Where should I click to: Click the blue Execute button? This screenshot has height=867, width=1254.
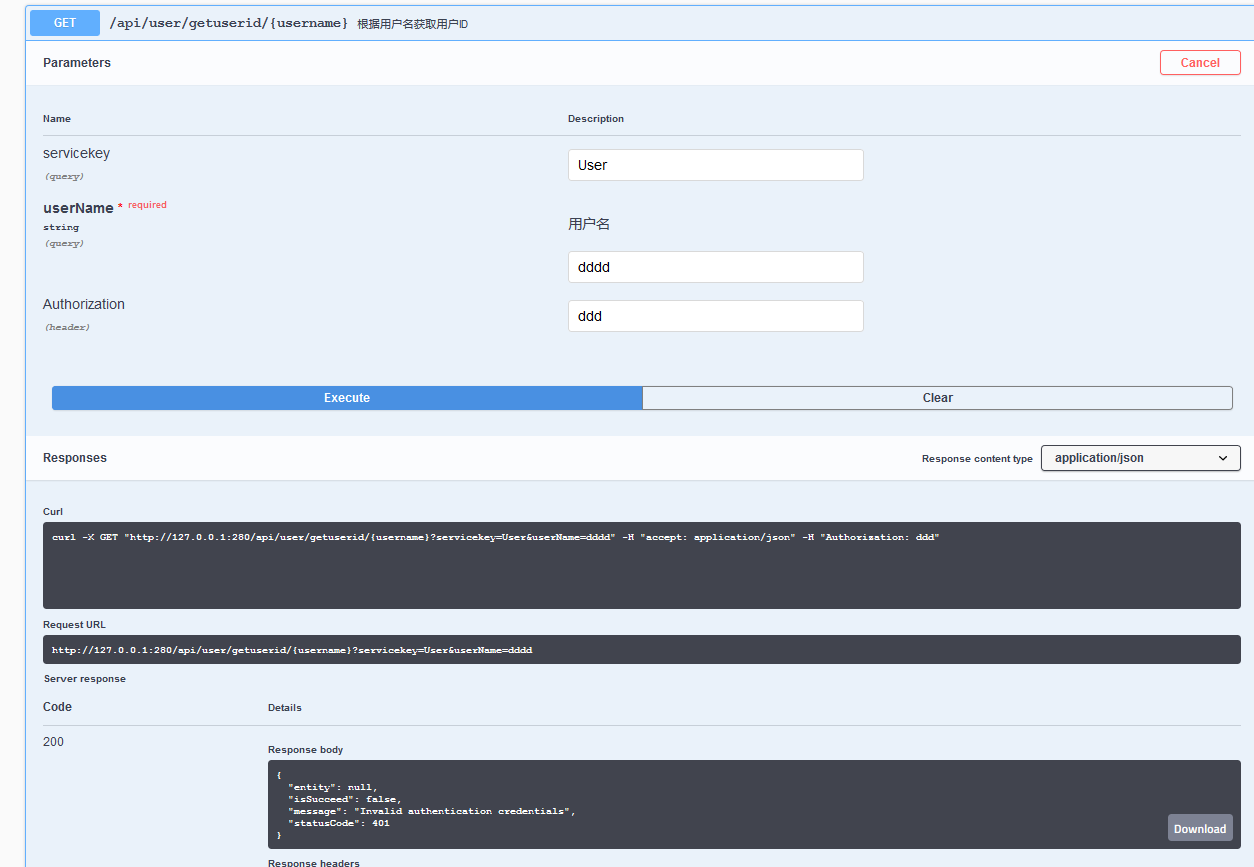coord(347,398)
